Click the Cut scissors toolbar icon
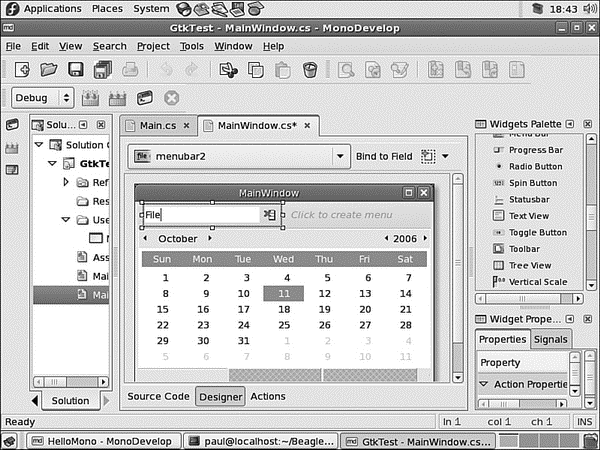The height and width of the screenshot is (450, 600). tap(228, 70)
